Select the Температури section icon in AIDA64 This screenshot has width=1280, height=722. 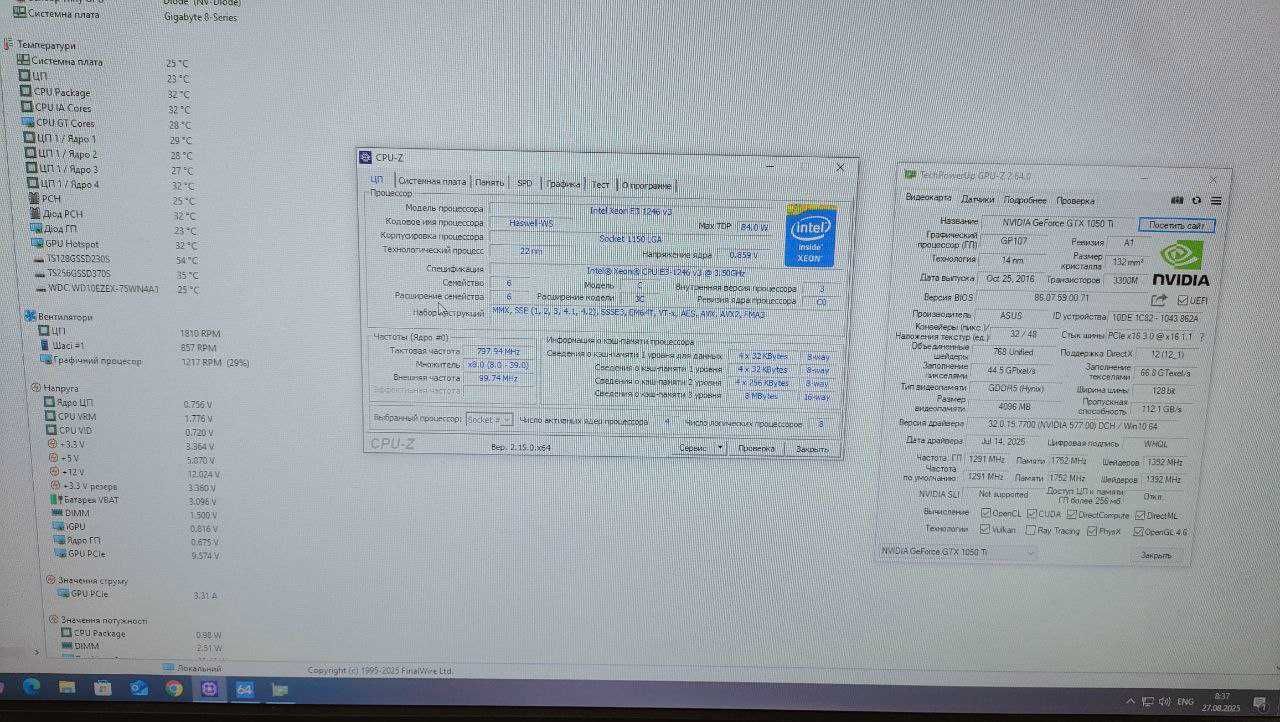coord(9,45)
